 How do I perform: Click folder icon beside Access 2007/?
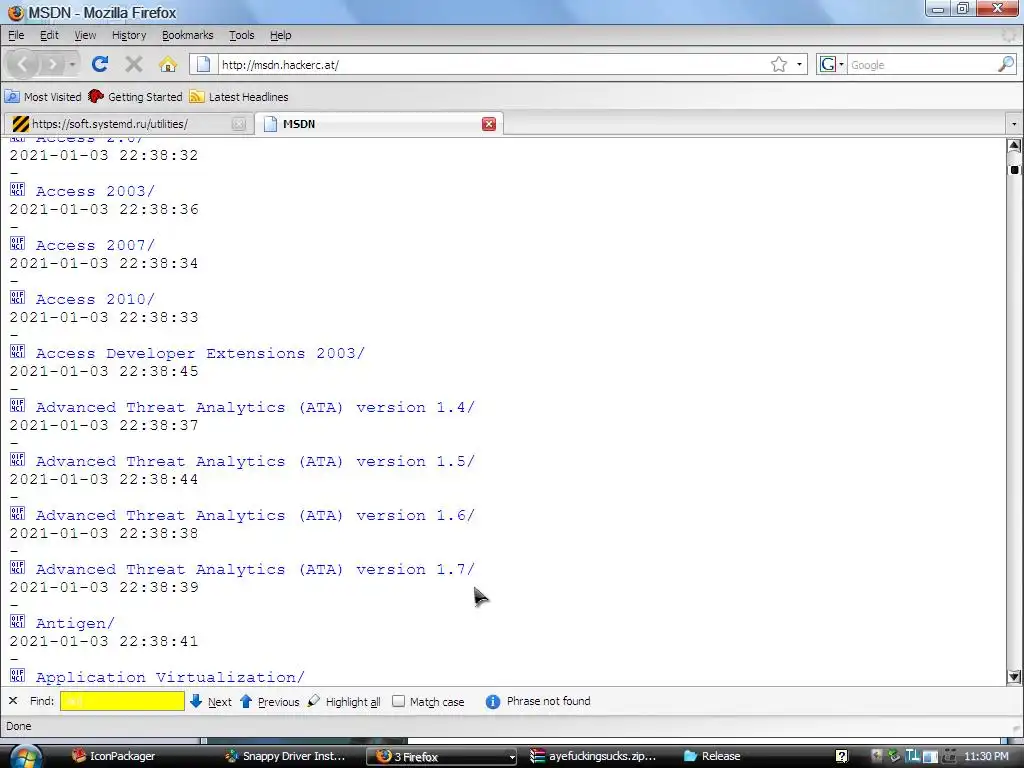pos(18,244)
